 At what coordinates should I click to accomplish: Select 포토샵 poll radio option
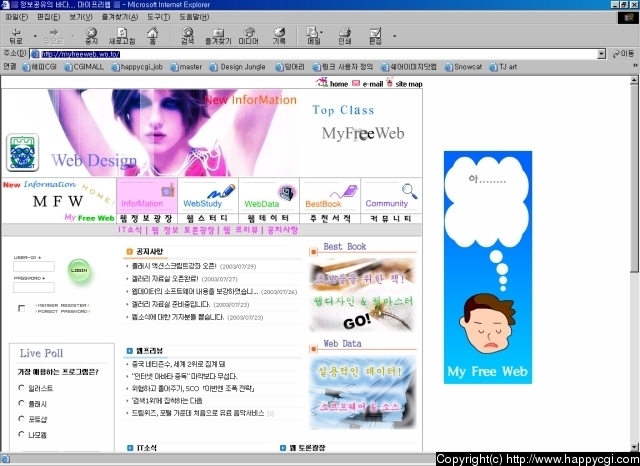(21, 419)
